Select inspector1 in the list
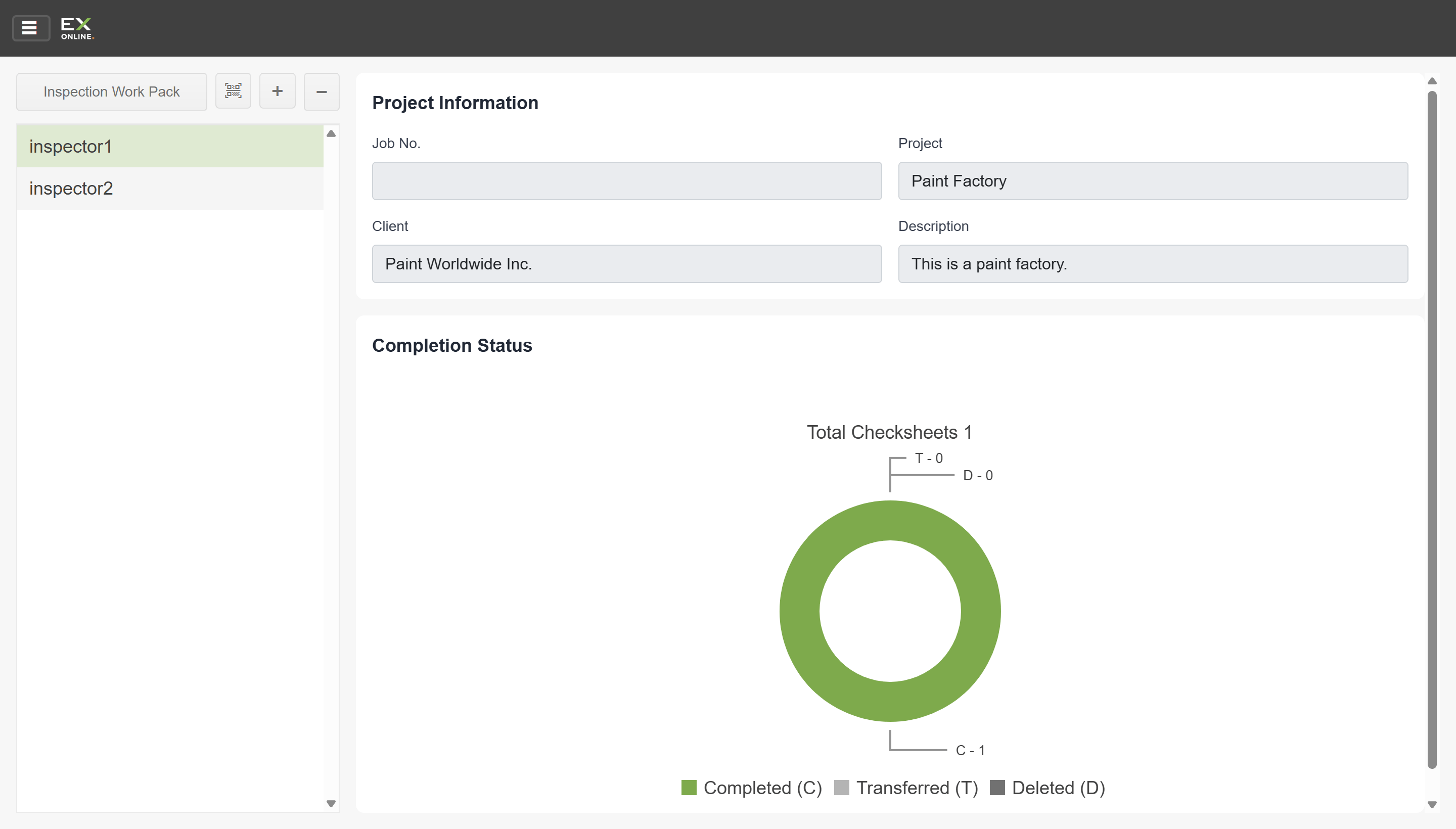1456x829 pixels. pos(170,146)
